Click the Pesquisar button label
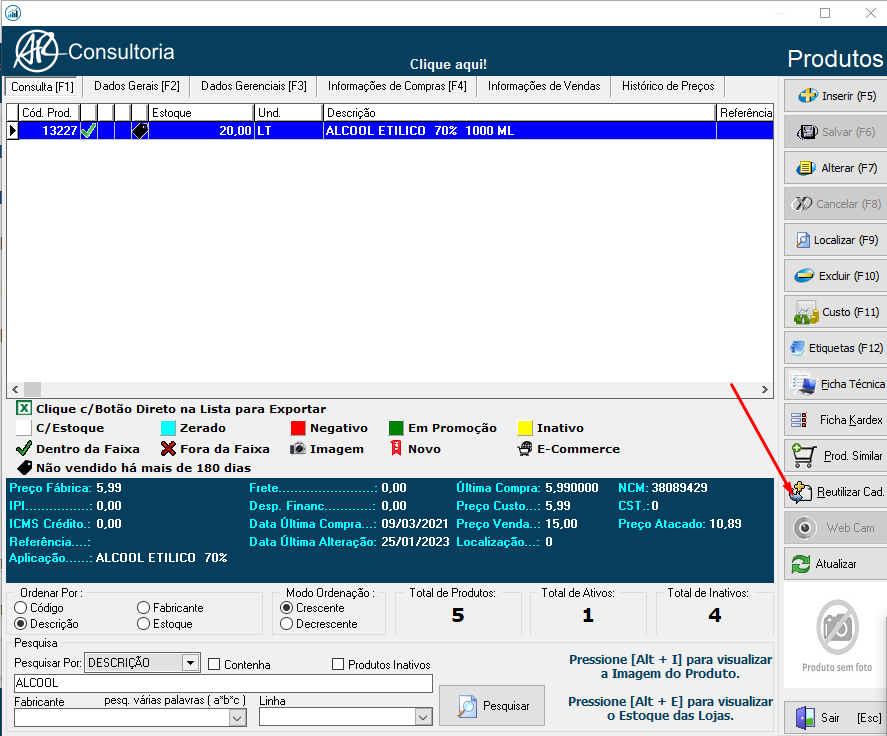 pyautogui.click(x=506, y=706)
